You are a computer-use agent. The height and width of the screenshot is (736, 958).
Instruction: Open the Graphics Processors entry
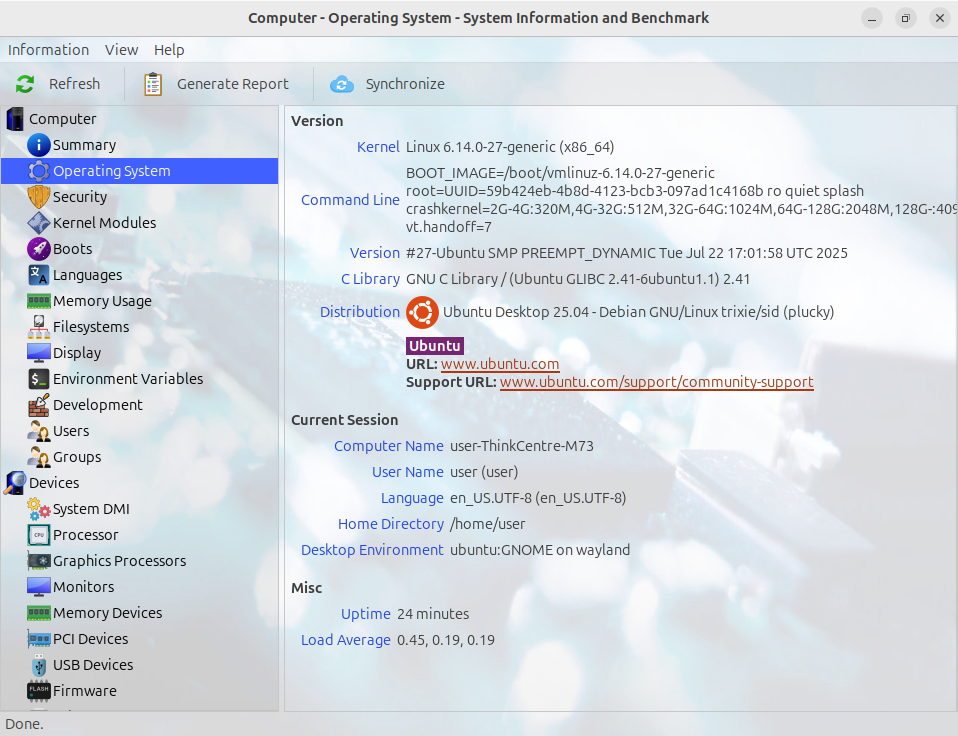tap(119, 560)
